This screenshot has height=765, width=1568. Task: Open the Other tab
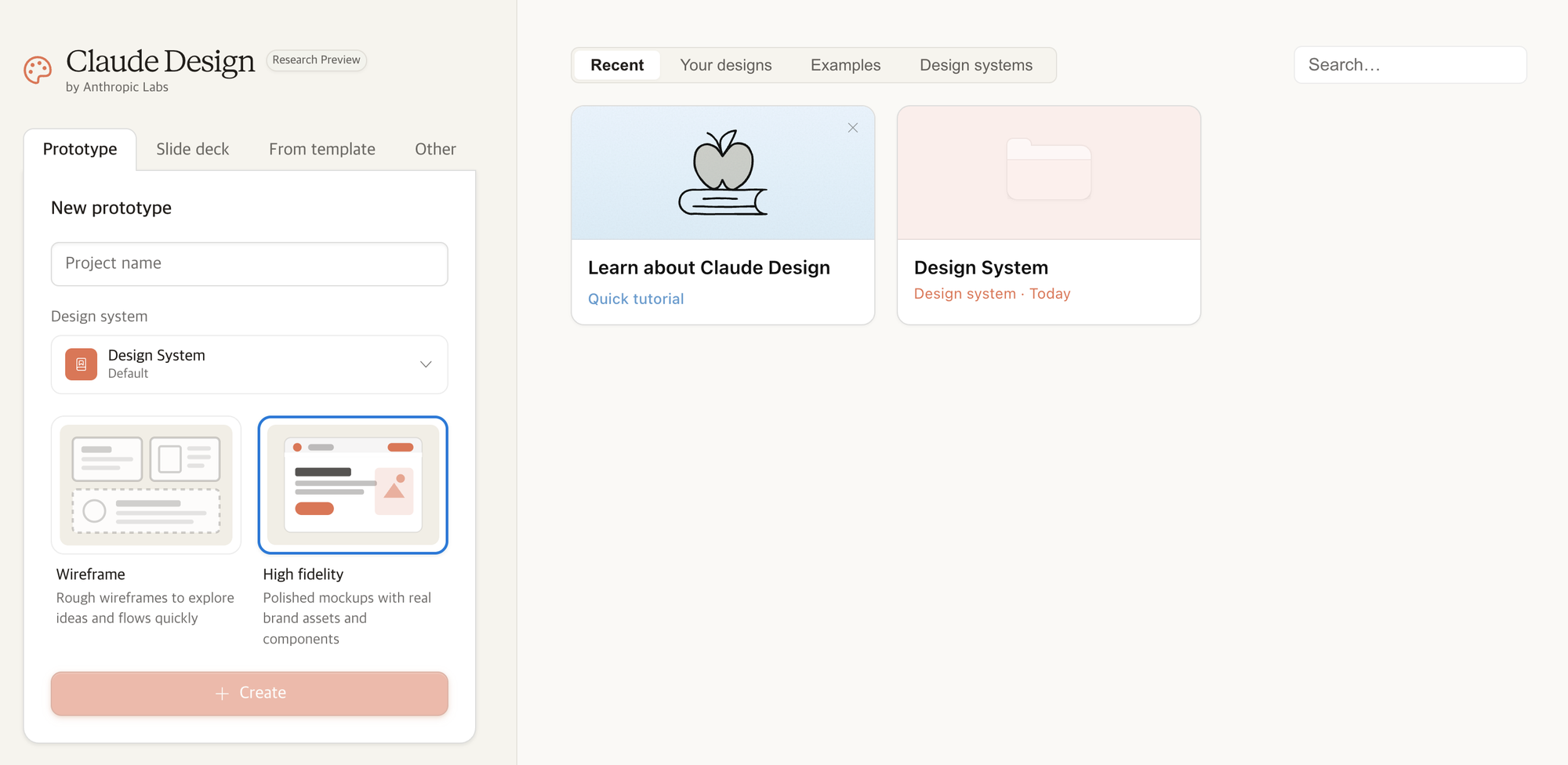pos(435,149)
